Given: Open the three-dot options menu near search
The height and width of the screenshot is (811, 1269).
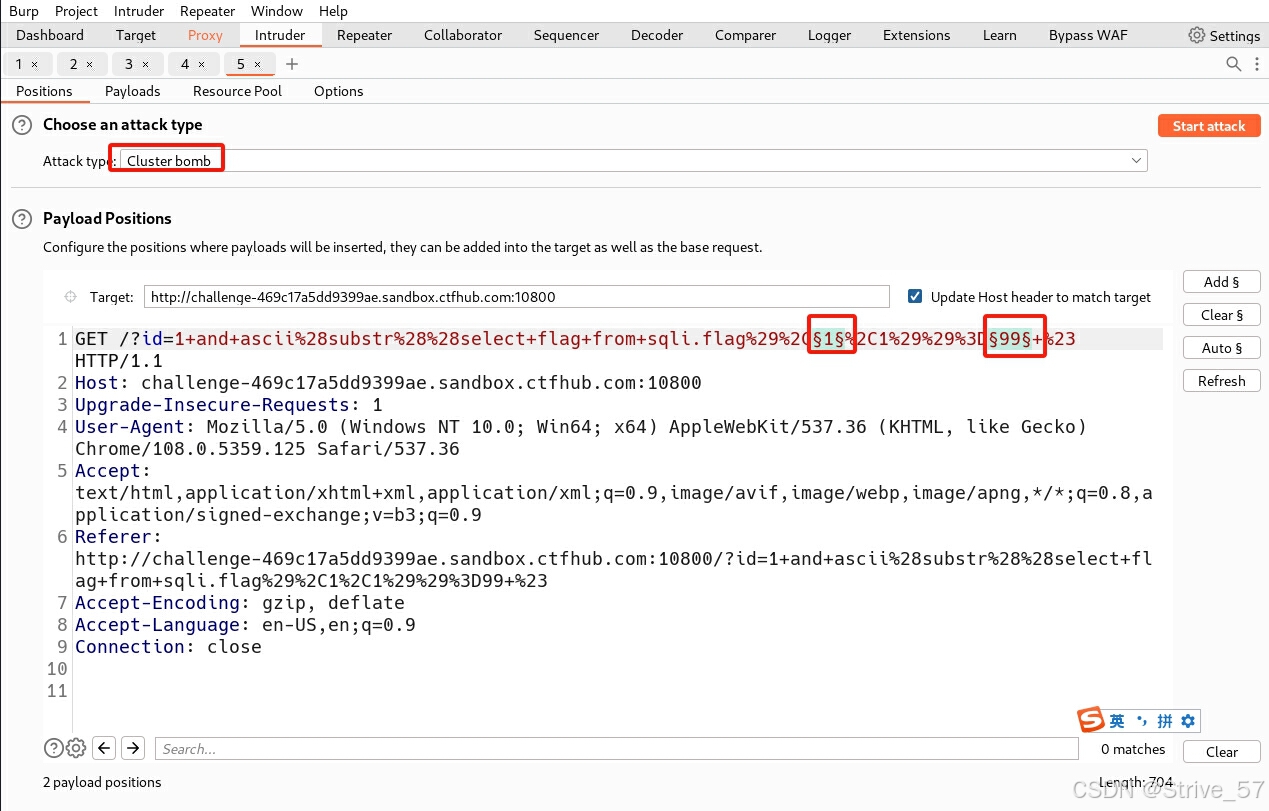Looking at the screenshot, I should coord(1255,64).
